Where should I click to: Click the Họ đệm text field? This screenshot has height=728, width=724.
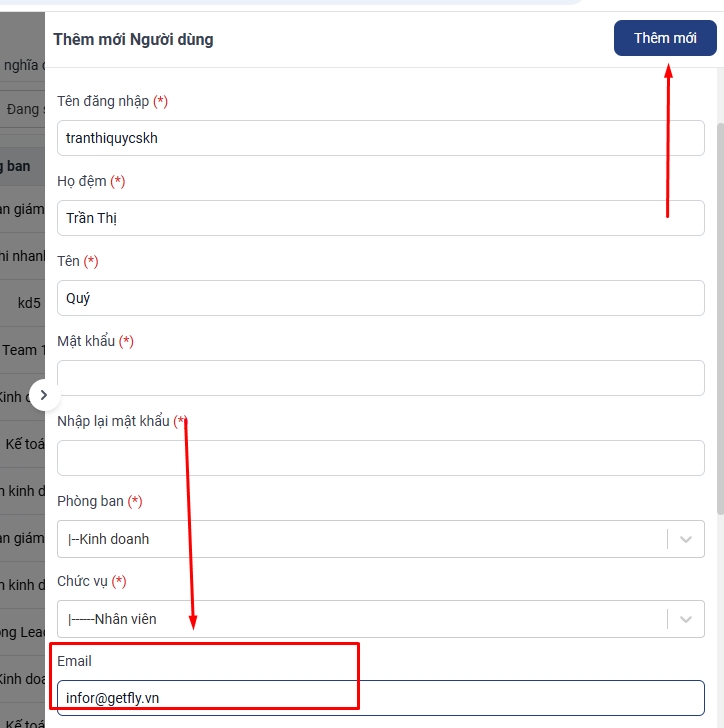point(380,218)
